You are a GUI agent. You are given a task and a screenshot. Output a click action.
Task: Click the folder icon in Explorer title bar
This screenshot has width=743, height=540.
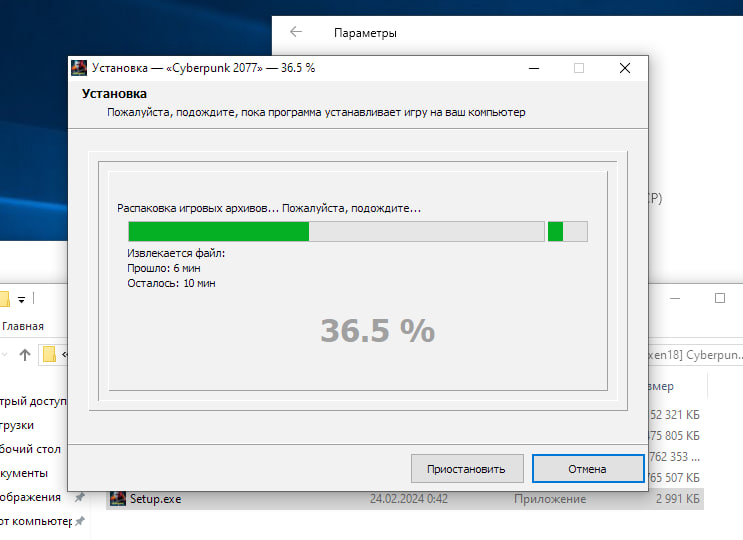pos(4,299)
